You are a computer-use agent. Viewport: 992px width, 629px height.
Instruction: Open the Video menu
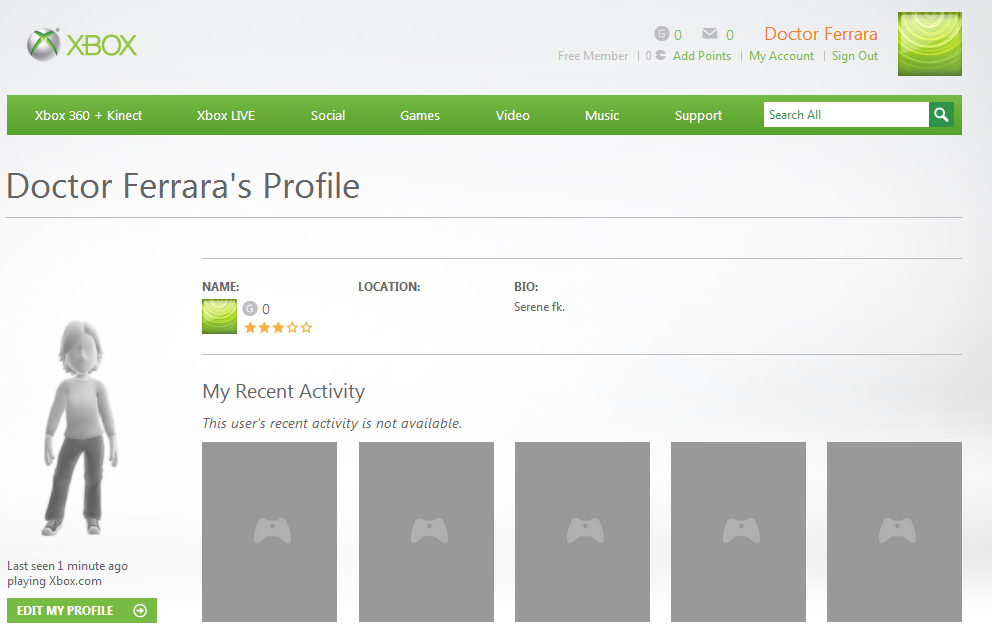pos(512,115)
